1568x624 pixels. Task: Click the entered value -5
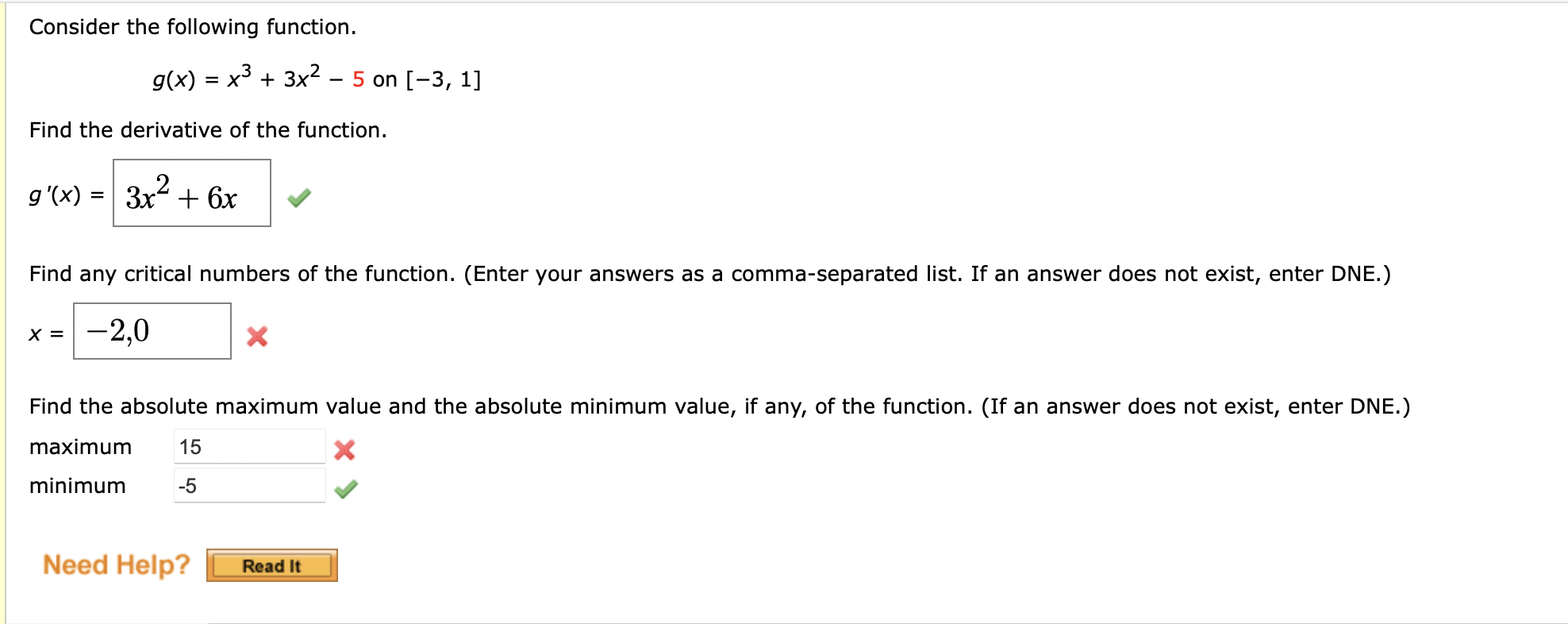[186, 484]
